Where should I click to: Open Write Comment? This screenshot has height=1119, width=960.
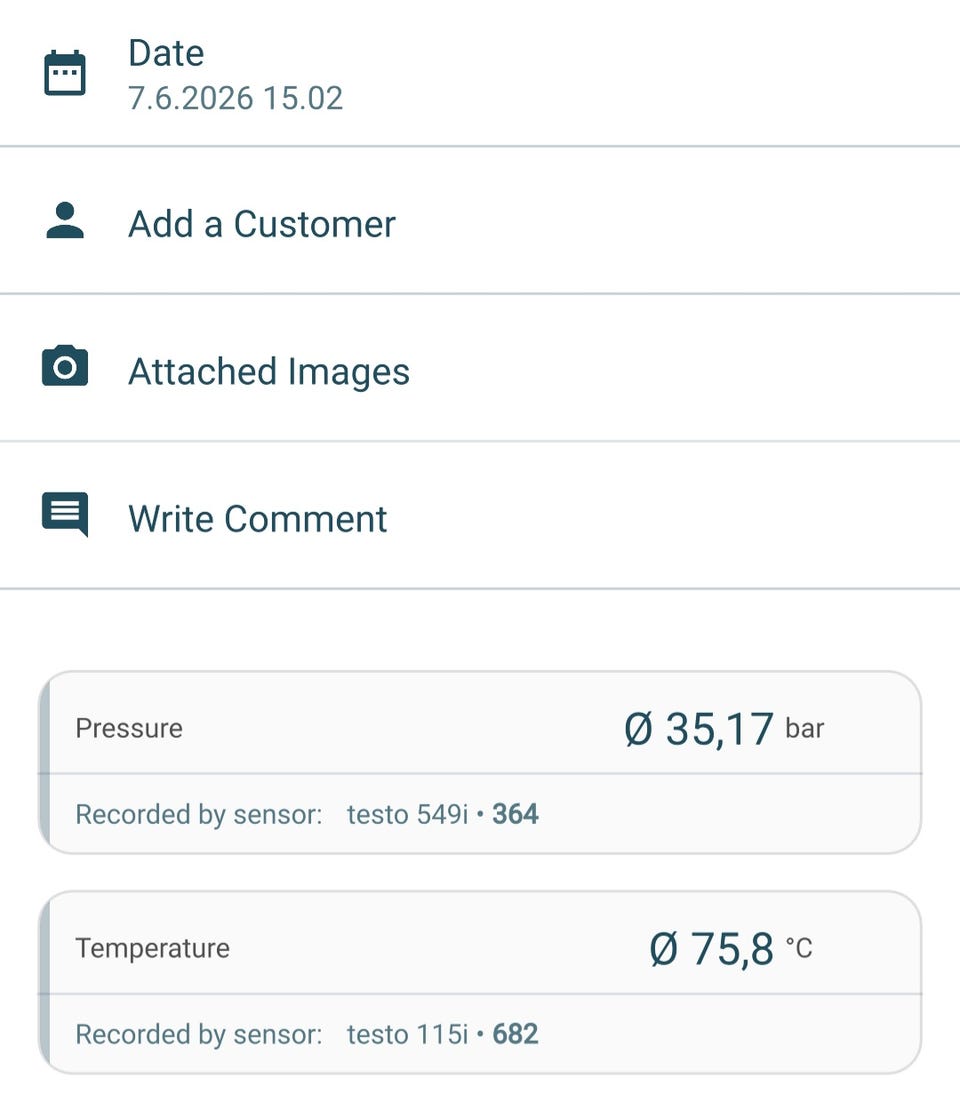[480, 516]
